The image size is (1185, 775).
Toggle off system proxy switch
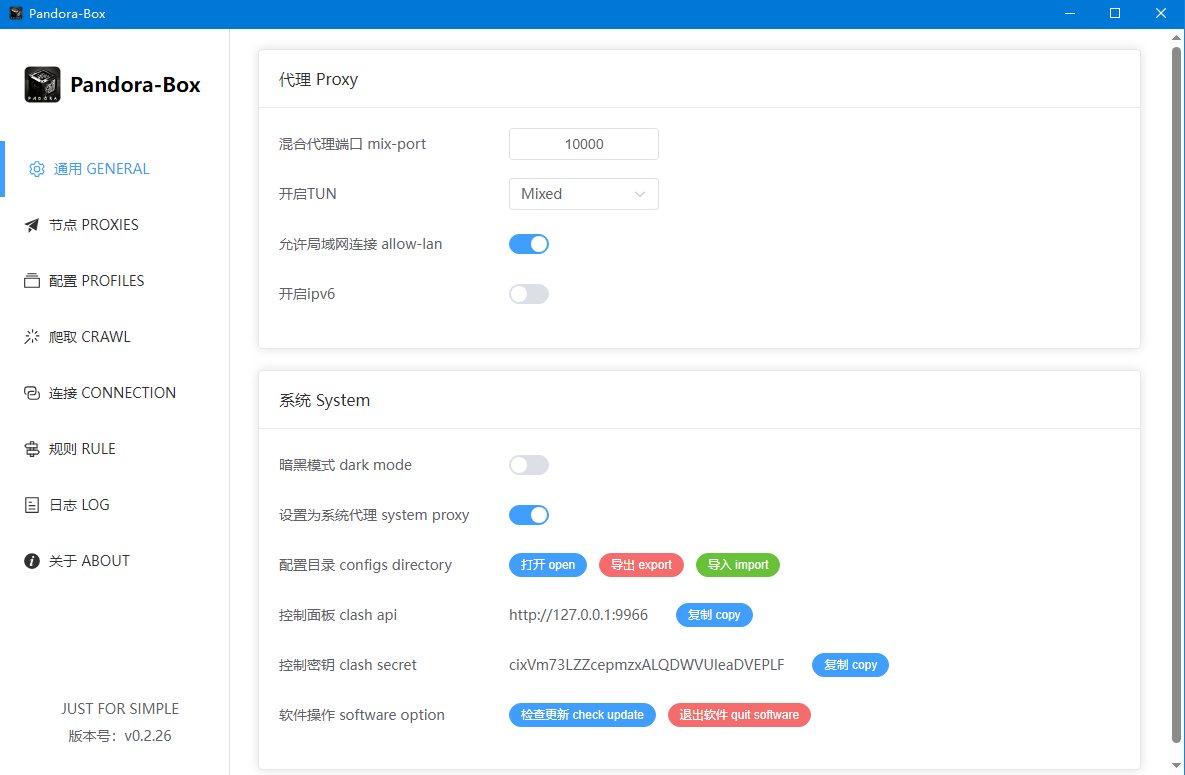529,515
